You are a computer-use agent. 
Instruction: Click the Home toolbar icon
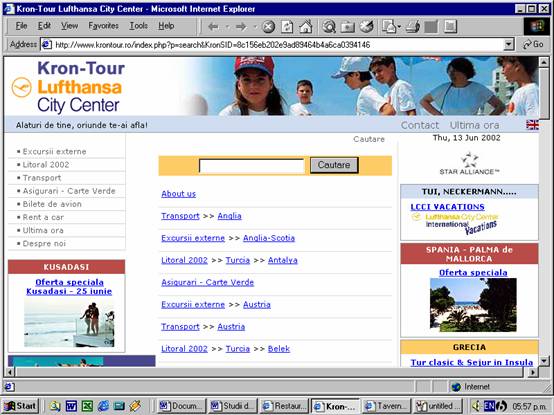pos(306,26)
